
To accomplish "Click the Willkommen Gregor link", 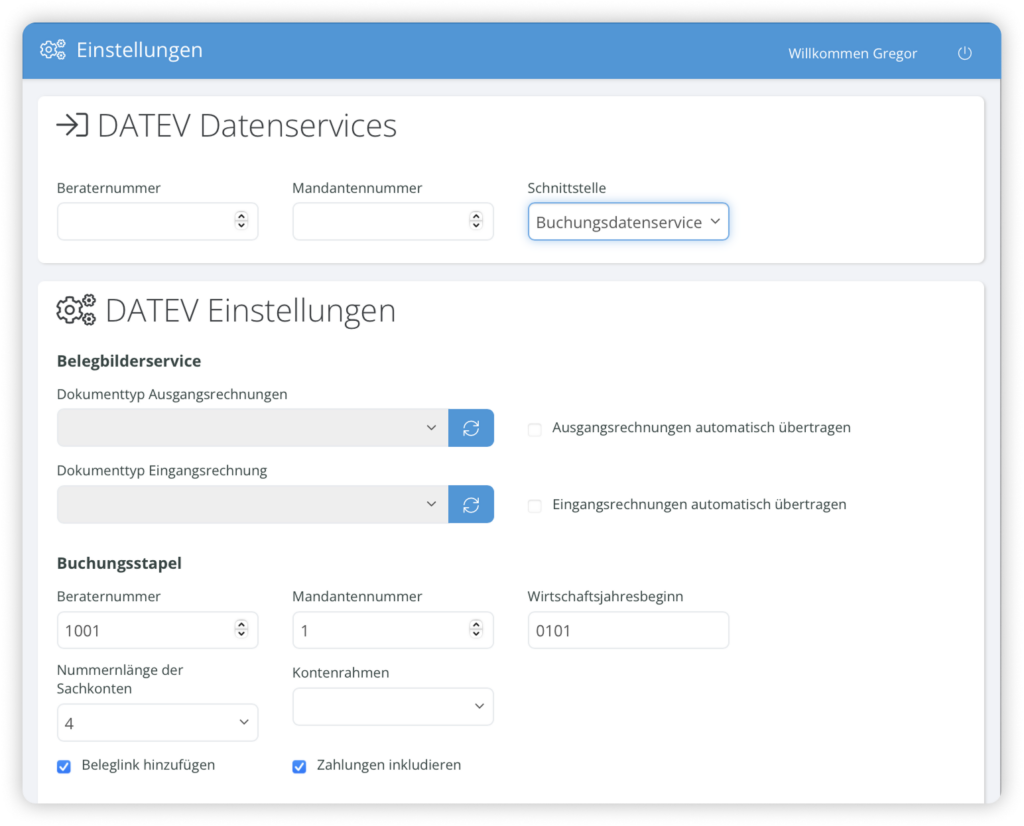I will click(852, 53).
